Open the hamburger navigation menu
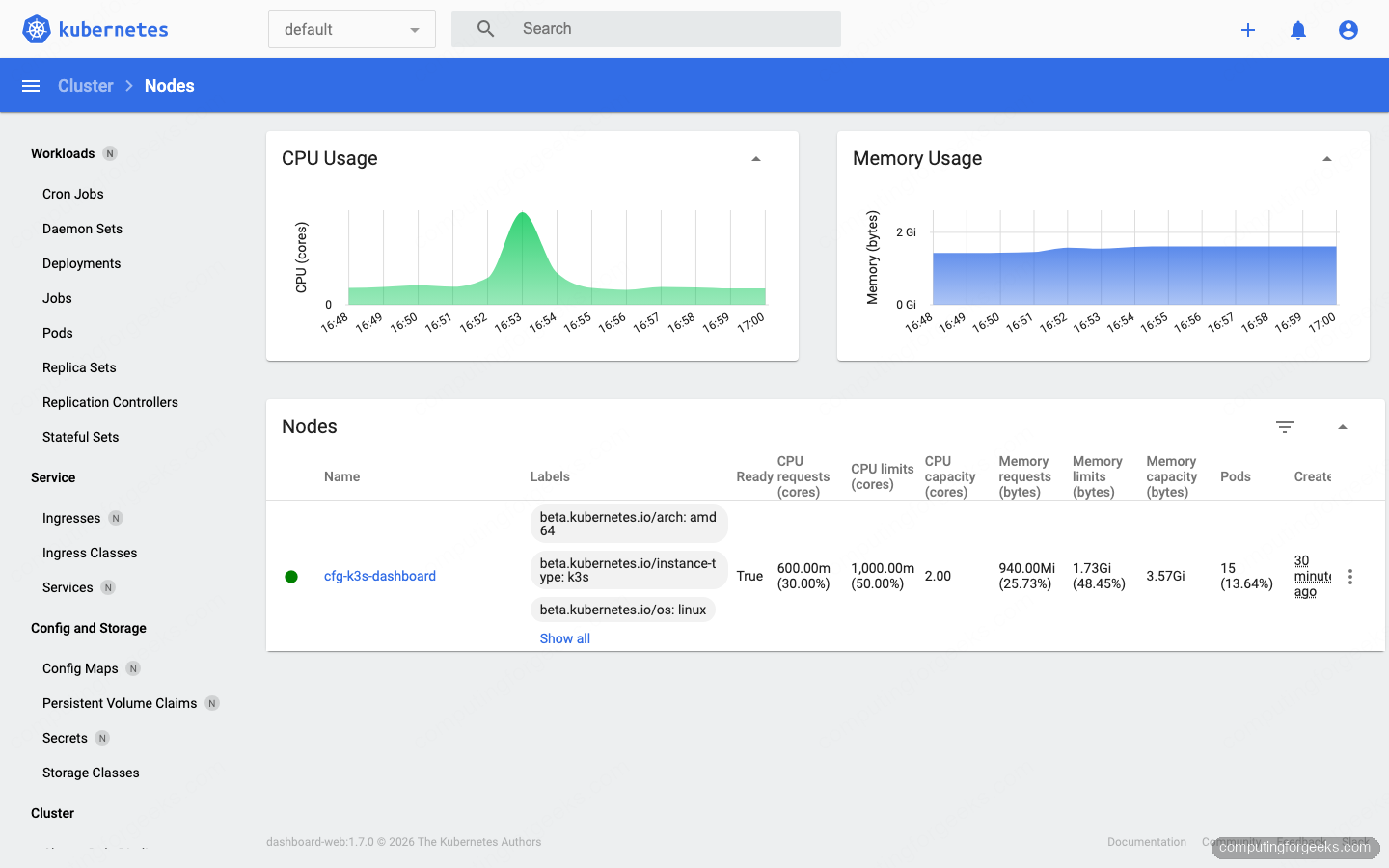This screenshot has height=868, width=1389. (x=31, y=85)
